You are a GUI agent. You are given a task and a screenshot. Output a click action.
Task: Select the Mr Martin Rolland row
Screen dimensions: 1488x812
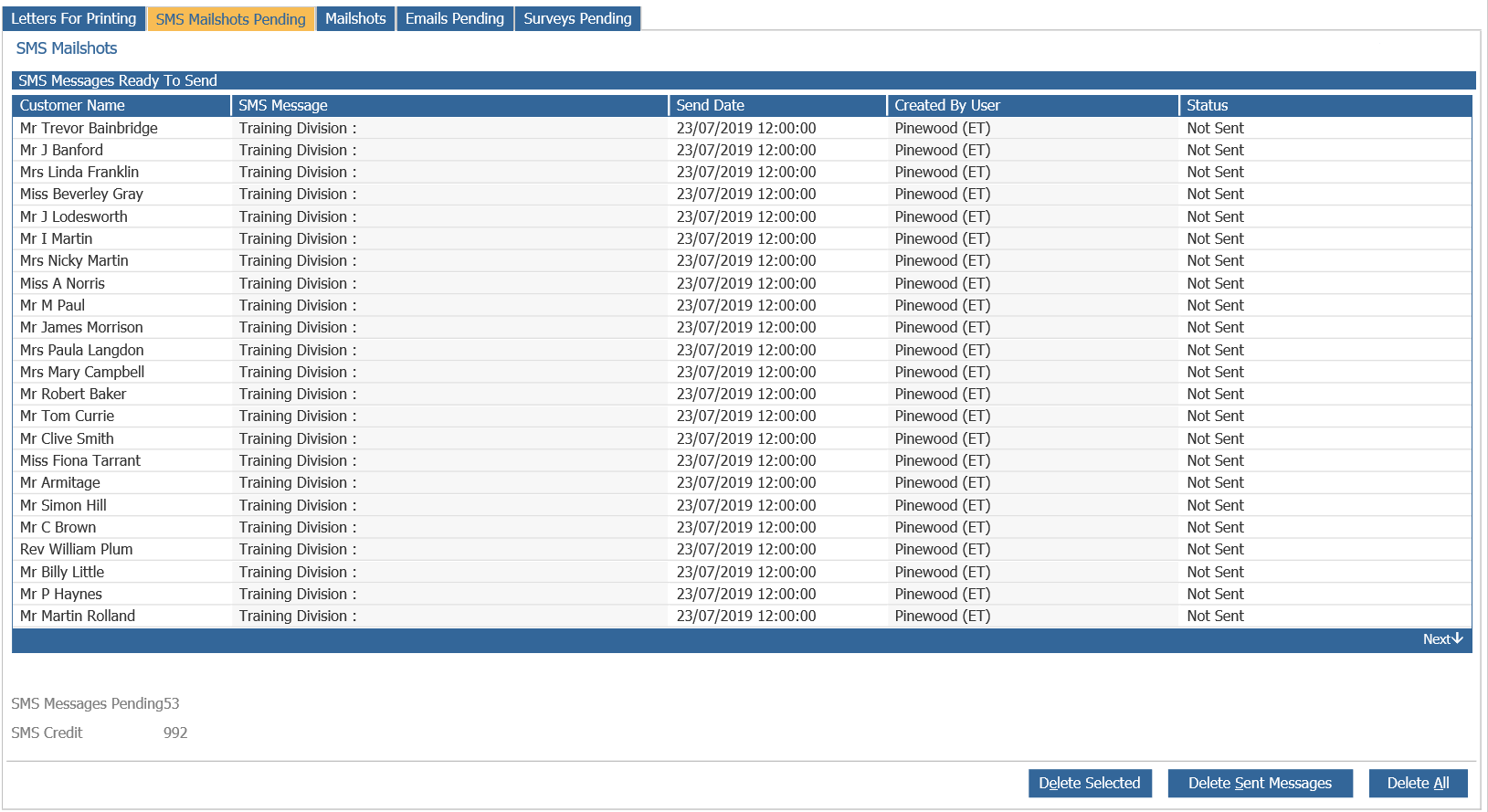click(742, 616)
